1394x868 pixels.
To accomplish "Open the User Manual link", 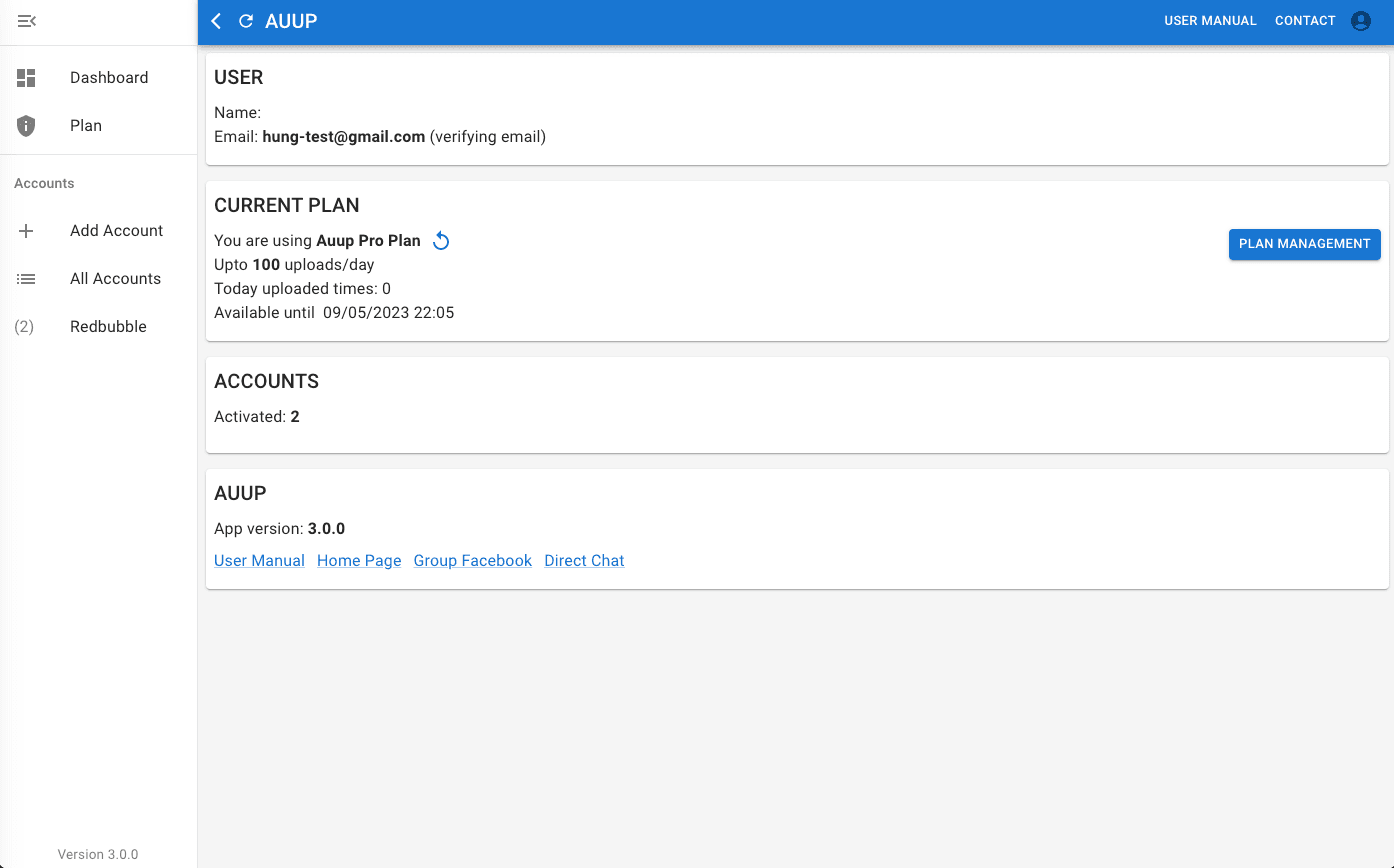I will (x=259, y=561).
